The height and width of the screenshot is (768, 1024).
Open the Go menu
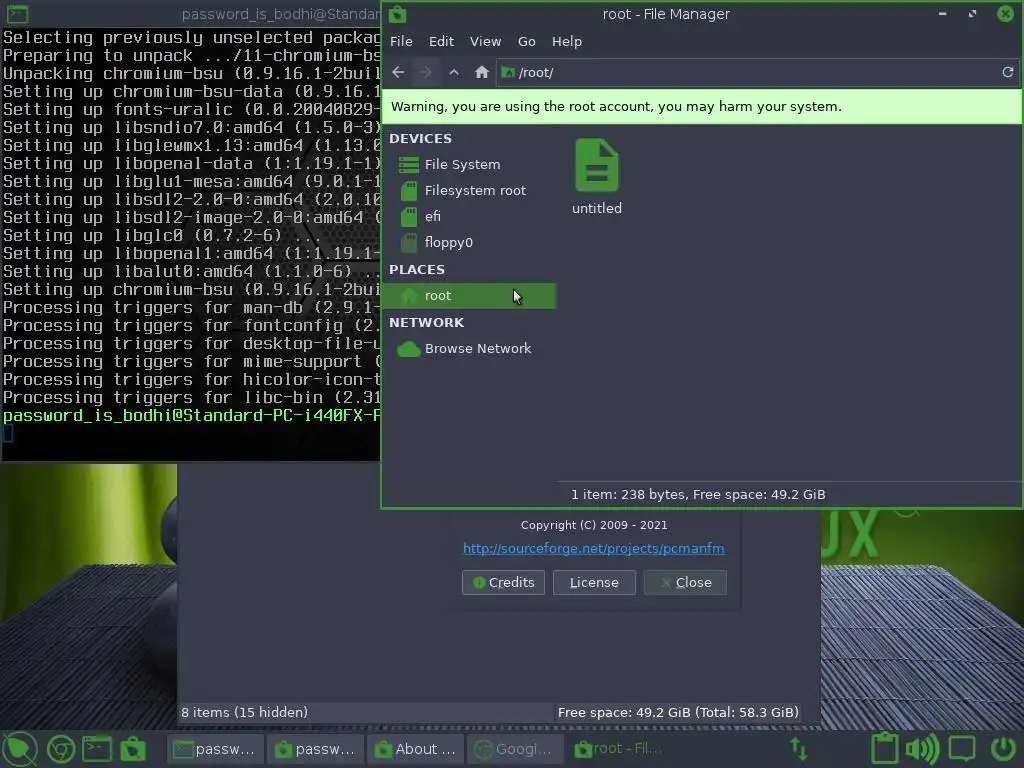[x=526, y=41]
